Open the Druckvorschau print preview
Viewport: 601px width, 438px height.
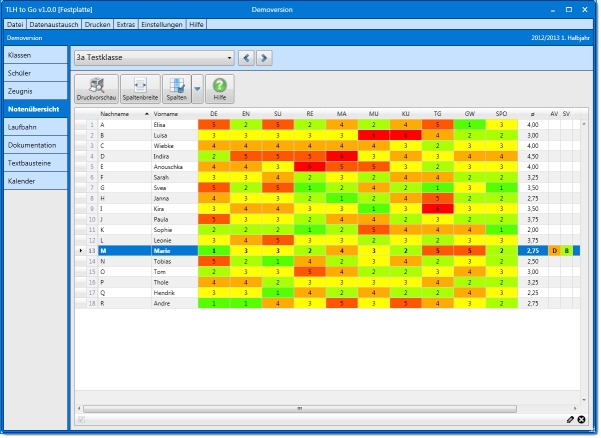[x=97, y=88]
